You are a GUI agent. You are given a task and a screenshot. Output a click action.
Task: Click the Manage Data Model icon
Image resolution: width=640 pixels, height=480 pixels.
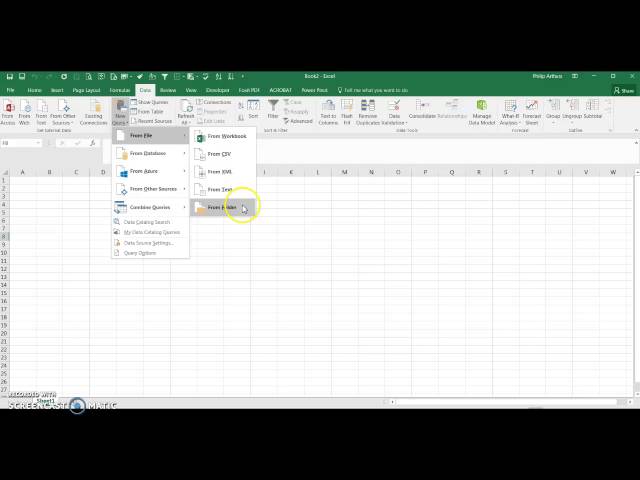pyautogui.click(x=482, y=111)
